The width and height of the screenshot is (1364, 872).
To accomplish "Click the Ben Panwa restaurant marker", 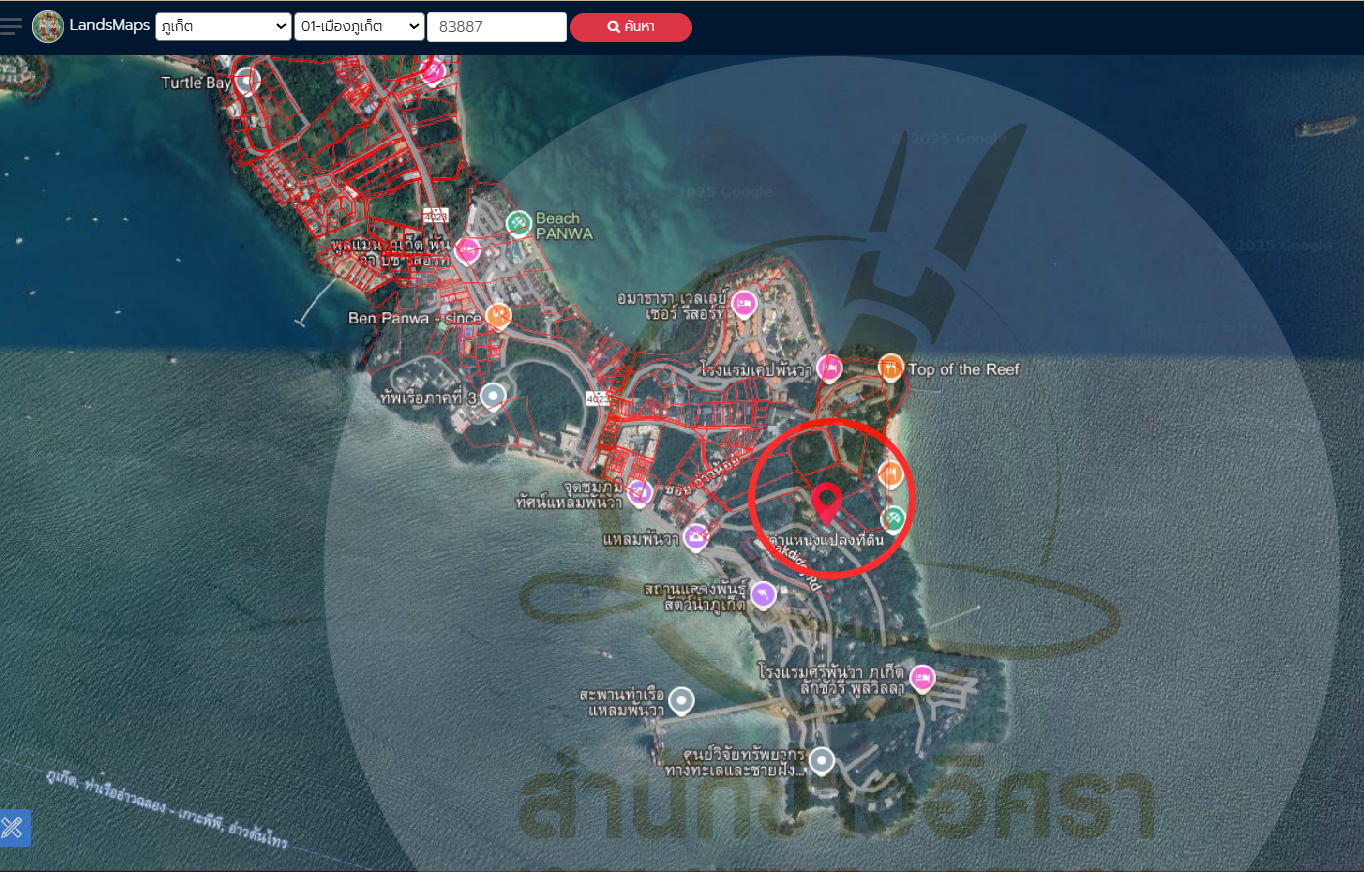I will click(x=498, y=317).
